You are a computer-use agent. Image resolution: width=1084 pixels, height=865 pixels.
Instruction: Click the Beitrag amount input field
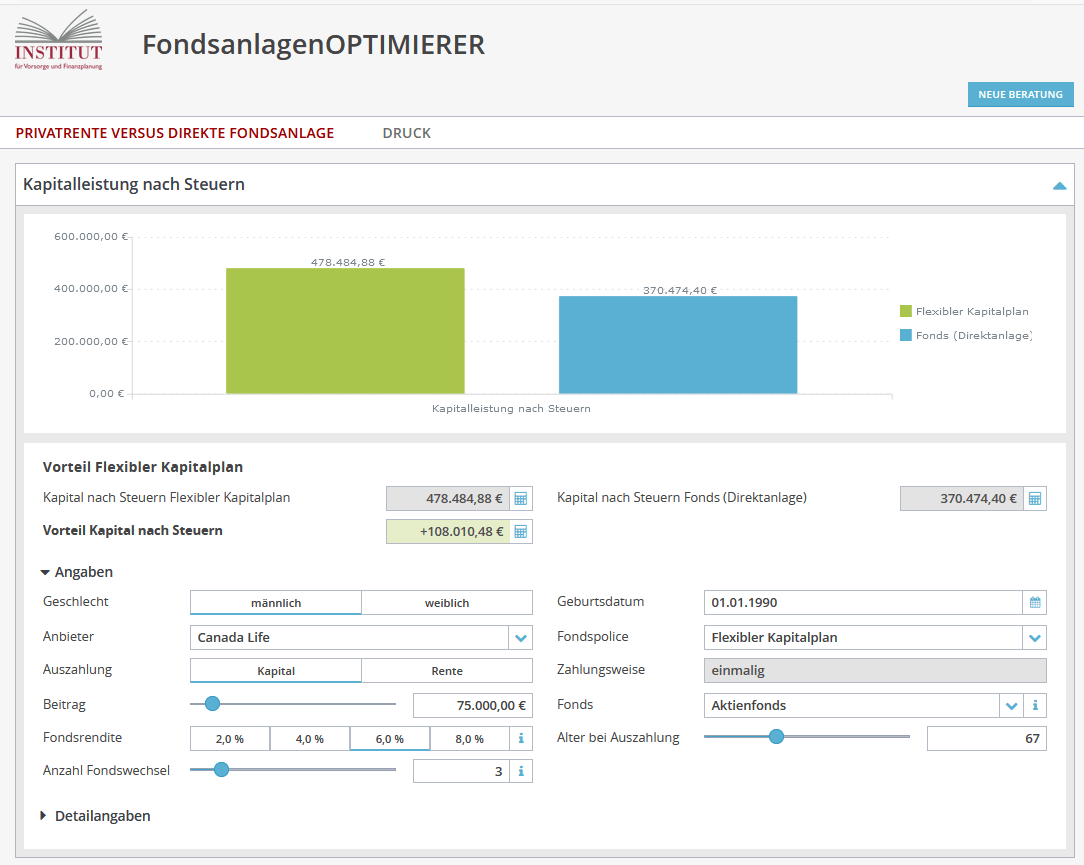[472, 705]
